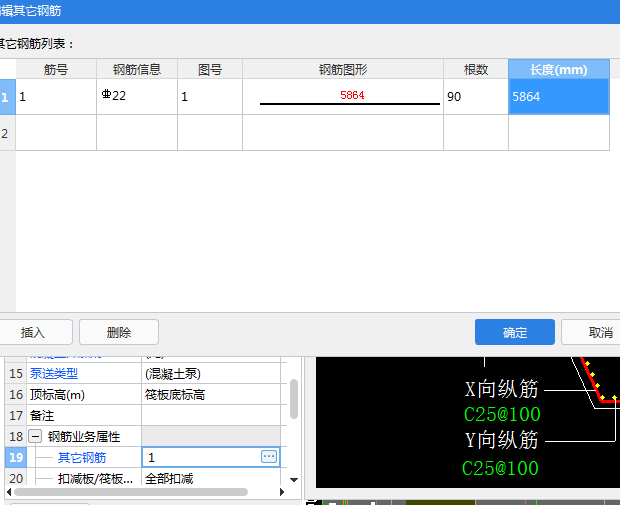Select the 筋号 column header
The height and width of the screenshot is (505, 620).
56,69
